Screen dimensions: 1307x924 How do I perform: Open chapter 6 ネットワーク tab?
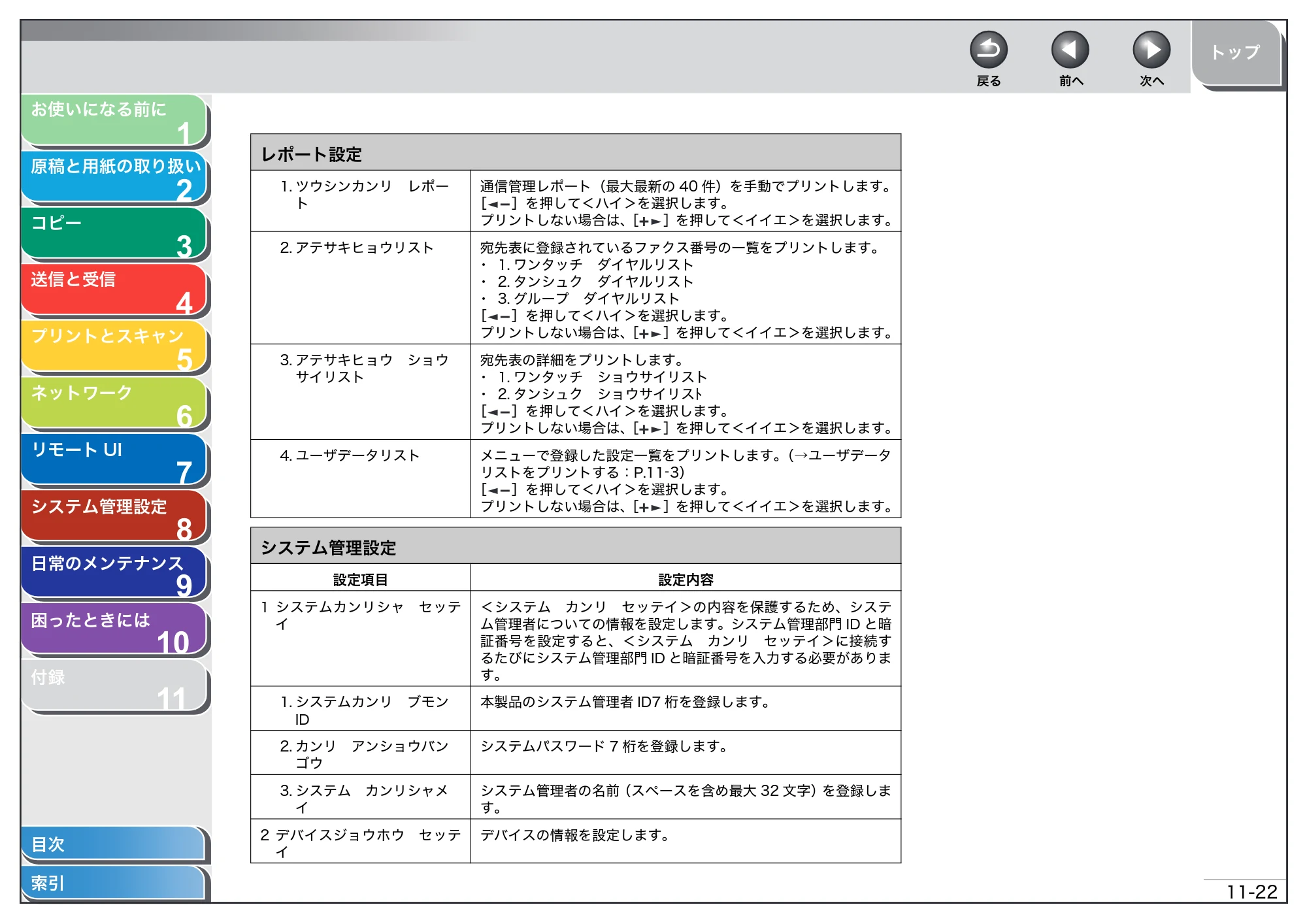(114, 404)
